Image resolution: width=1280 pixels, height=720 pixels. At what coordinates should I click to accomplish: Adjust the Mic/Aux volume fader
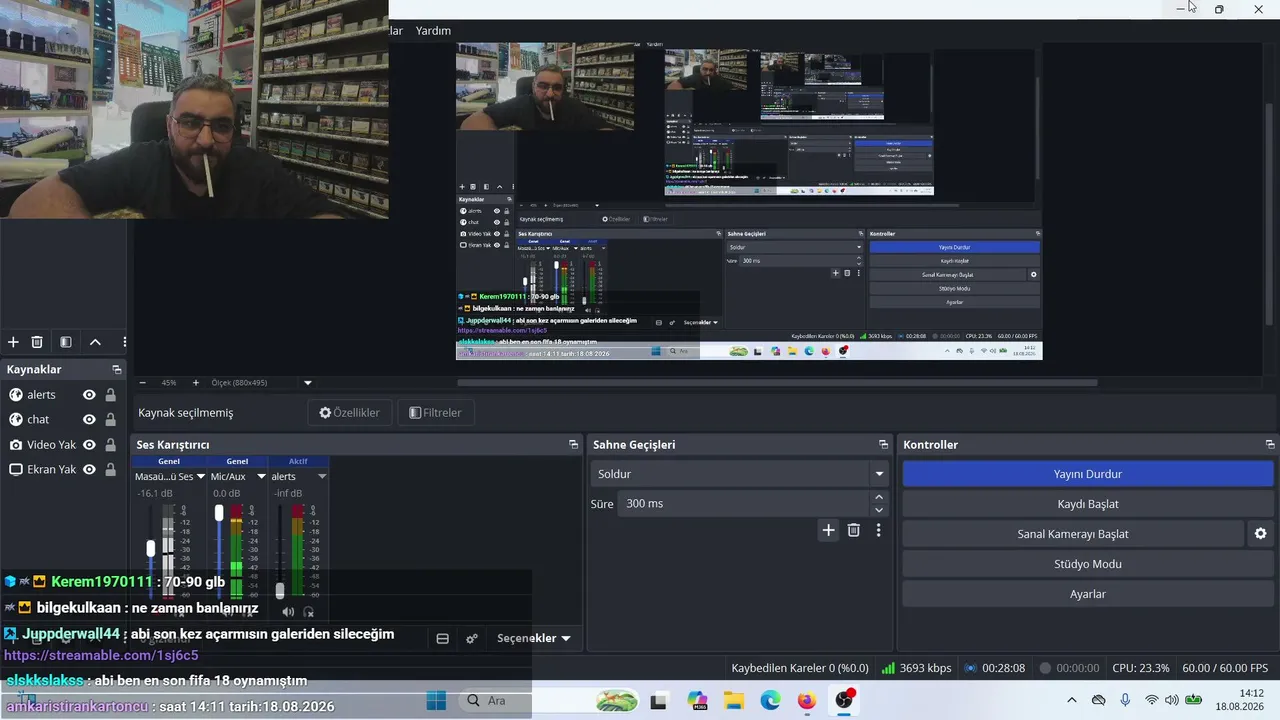coord(219,513)
